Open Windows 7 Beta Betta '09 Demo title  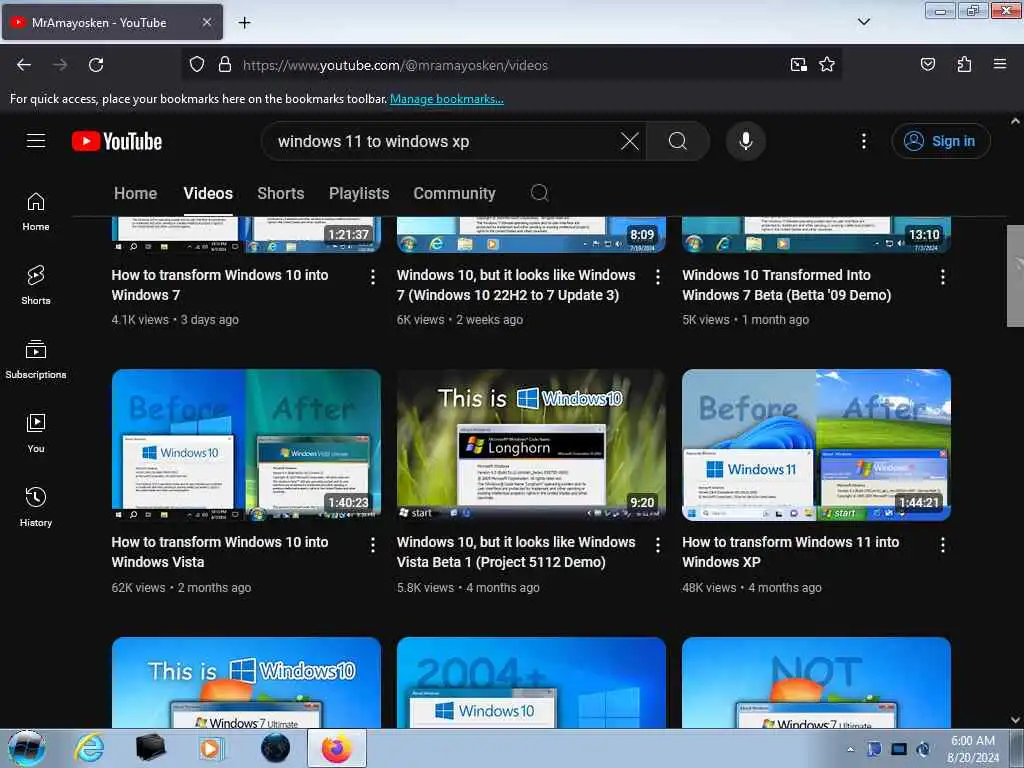[x=786, y=285]
